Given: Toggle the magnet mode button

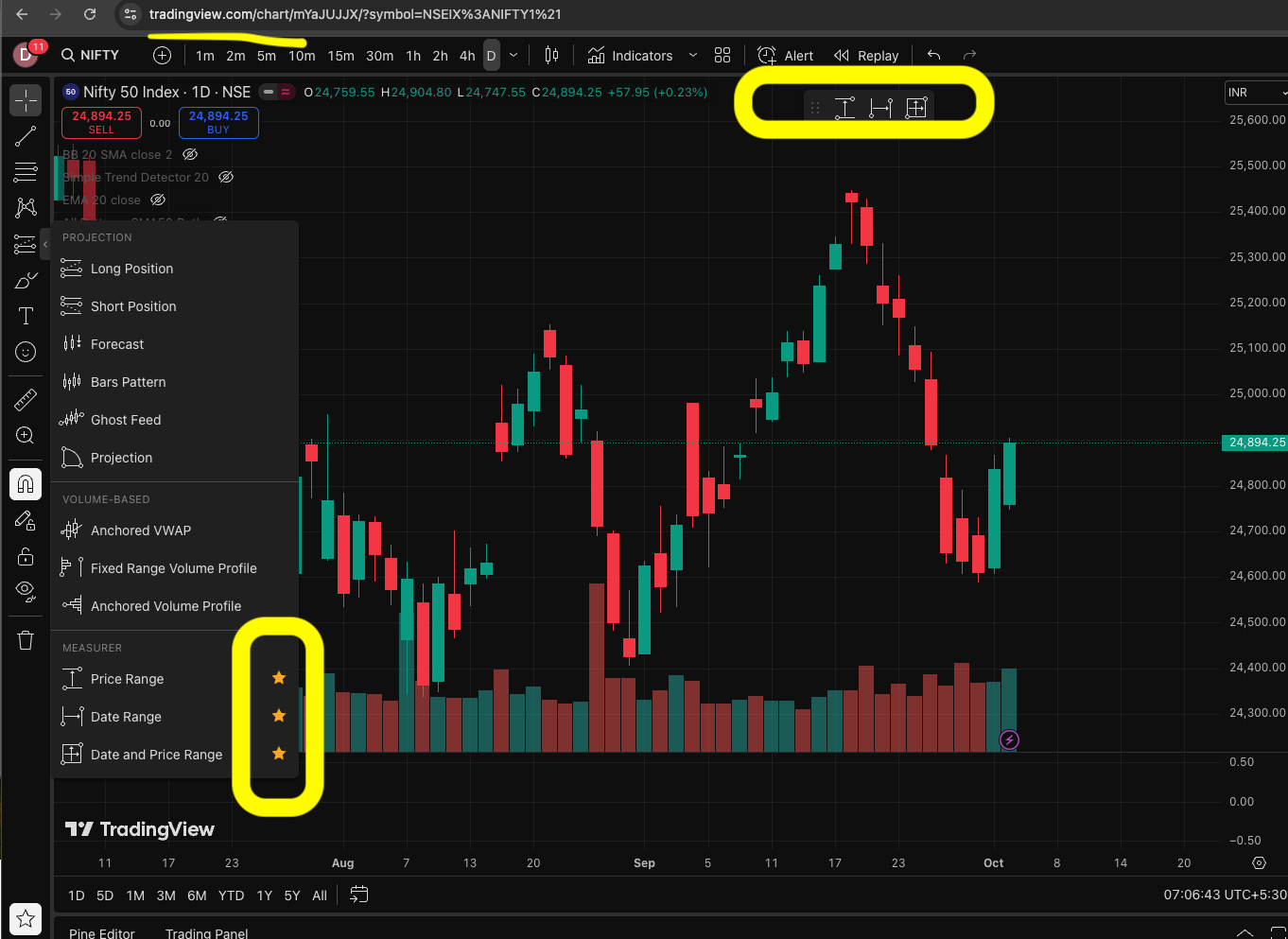Looking at the screenshot, I should click(26, 484).
